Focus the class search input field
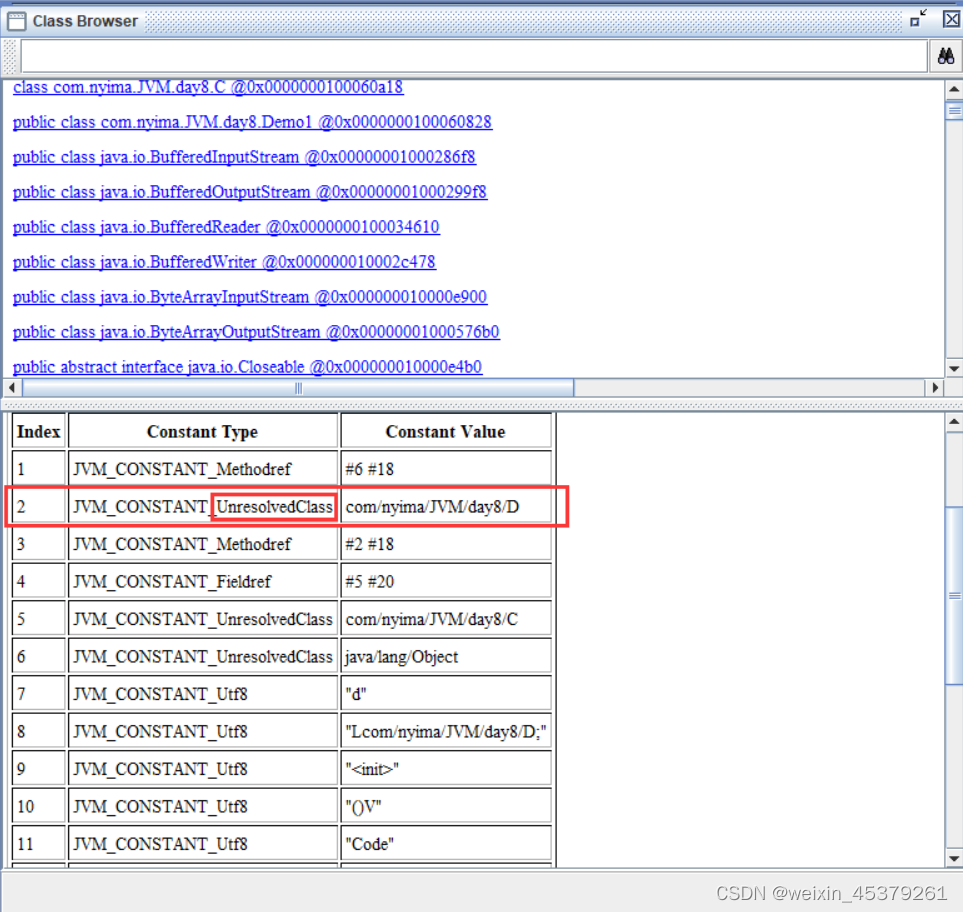 pyautogui.click(x=474, y=57)
